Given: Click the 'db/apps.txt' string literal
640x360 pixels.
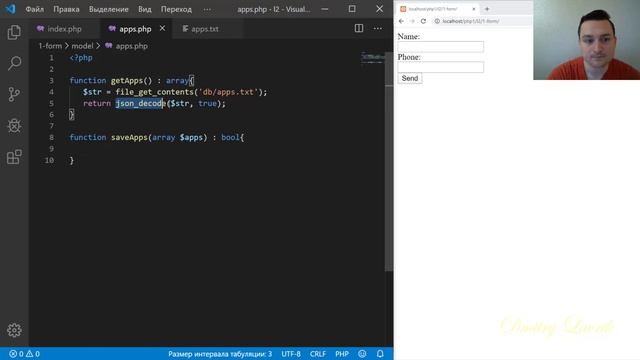Looking at the screenshot, I should pos(228,92).
